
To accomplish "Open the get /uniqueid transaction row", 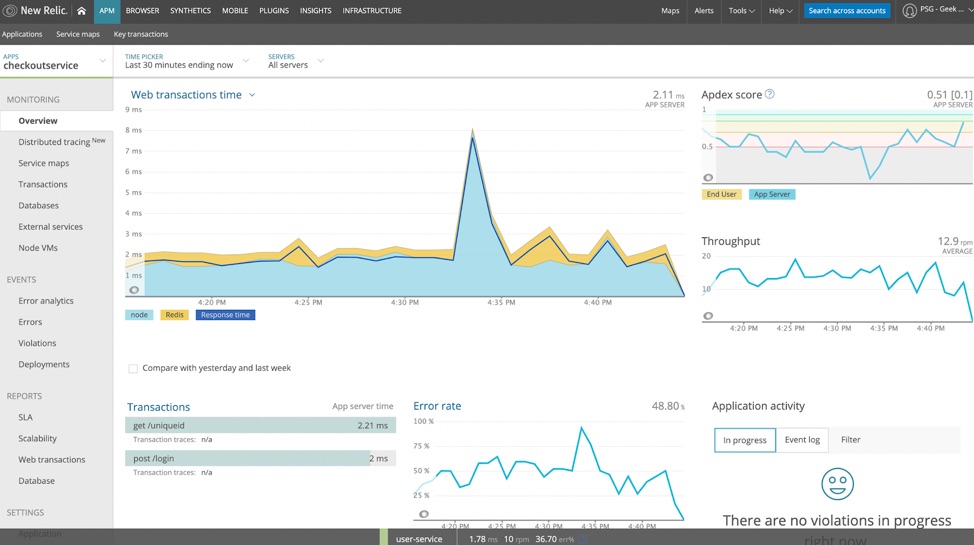I will pyautogui.click(x=260, y=426).
